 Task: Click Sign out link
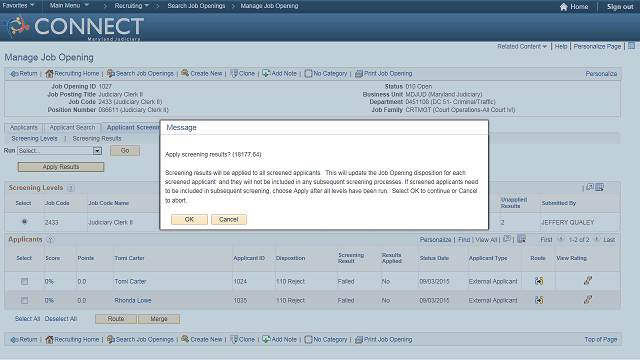[620, 7]
